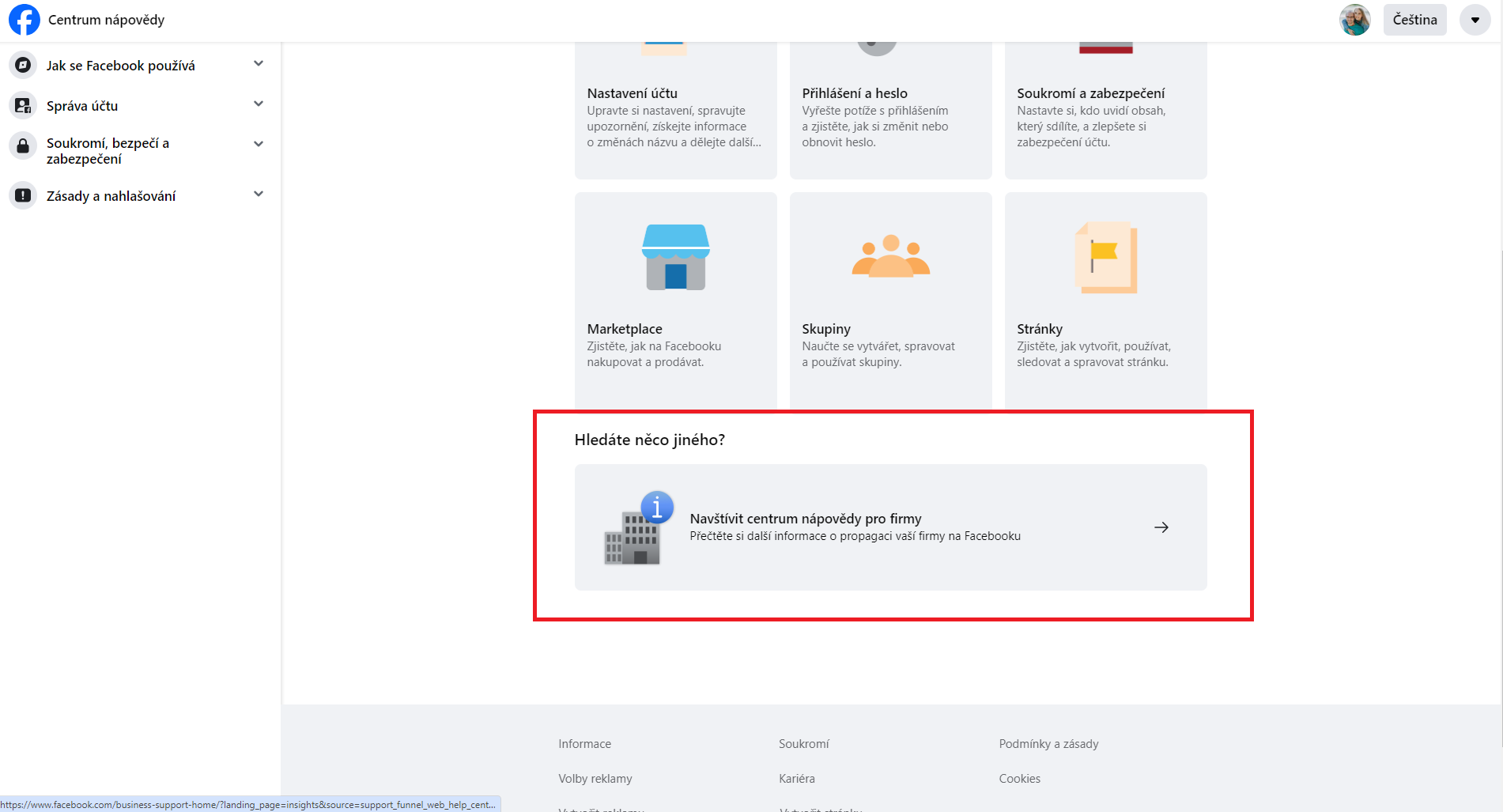
Task: Expand Soukromí, bezpečí a zabezpečení chevron
Action: (259, 143)
